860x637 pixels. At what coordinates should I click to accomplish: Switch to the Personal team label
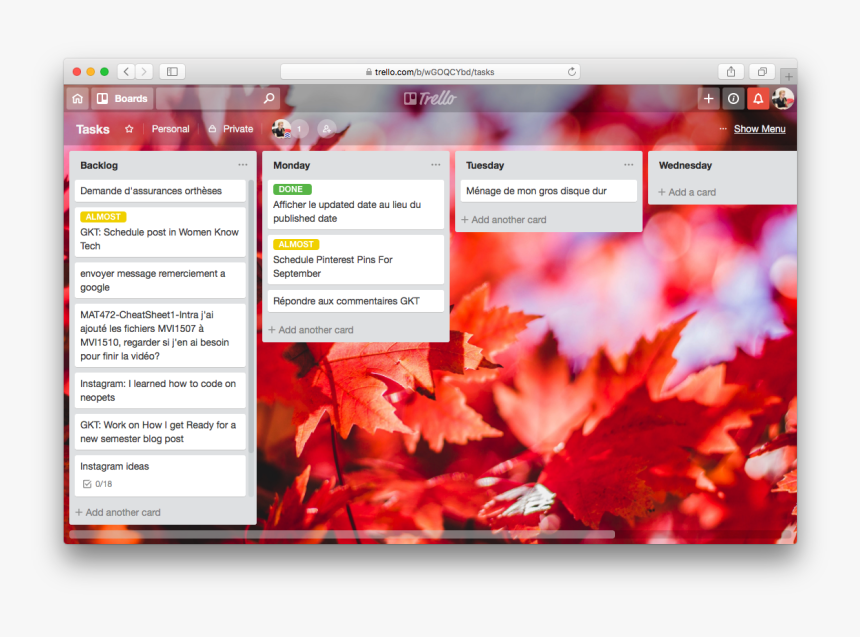(x=170, y=128)
